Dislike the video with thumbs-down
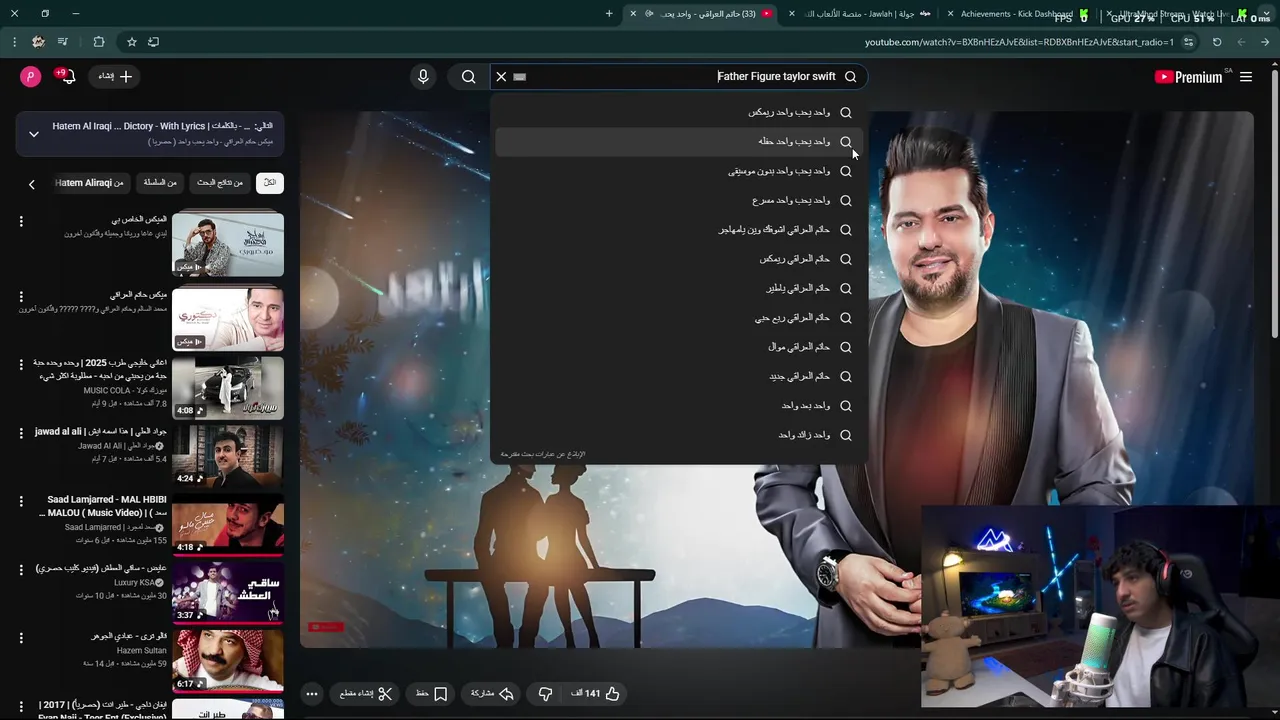Screen dimensions: 1280x720 tap(545, 693)
